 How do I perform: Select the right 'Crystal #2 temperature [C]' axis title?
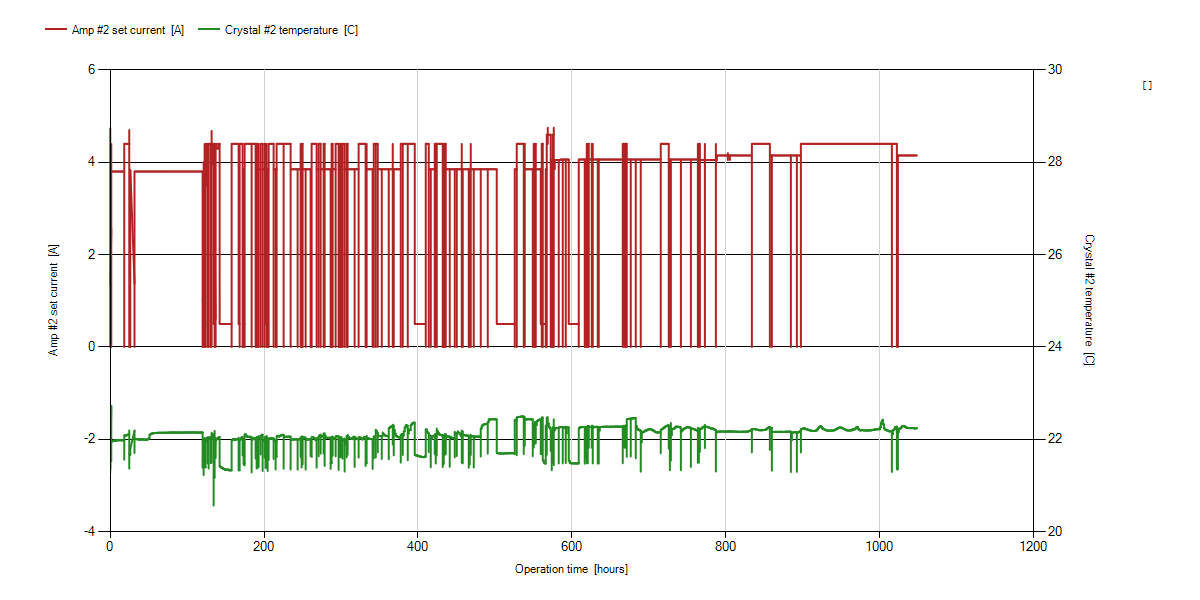(x=1089, y=300)
